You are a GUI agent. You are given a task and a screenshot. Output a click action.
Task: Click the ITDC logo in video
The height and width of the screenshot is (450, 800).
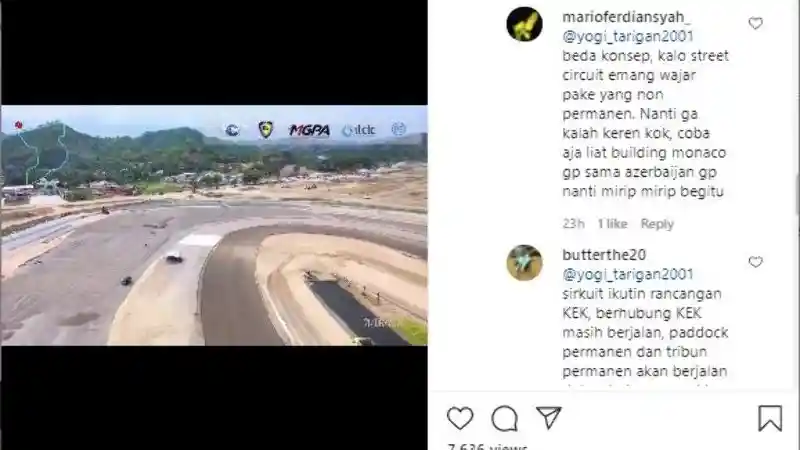point(359,131)
